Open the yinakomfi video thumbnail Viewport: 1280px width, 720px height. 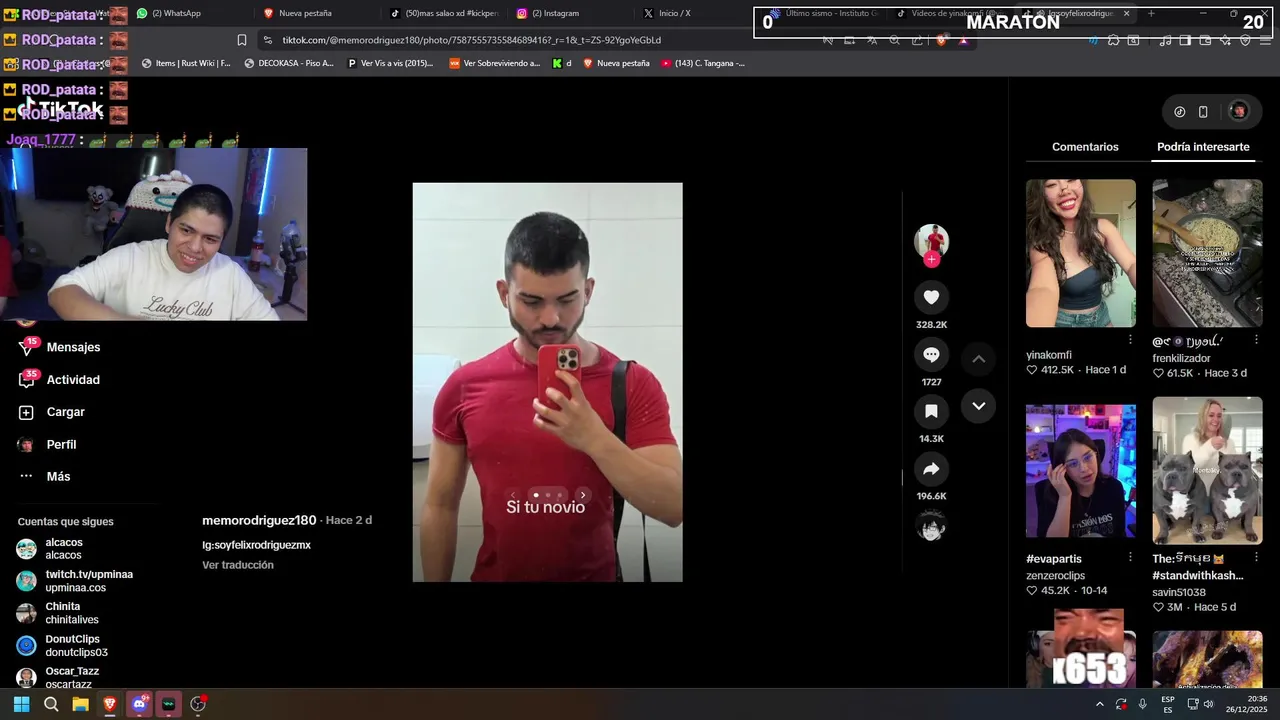click(x=1080, y=253)
